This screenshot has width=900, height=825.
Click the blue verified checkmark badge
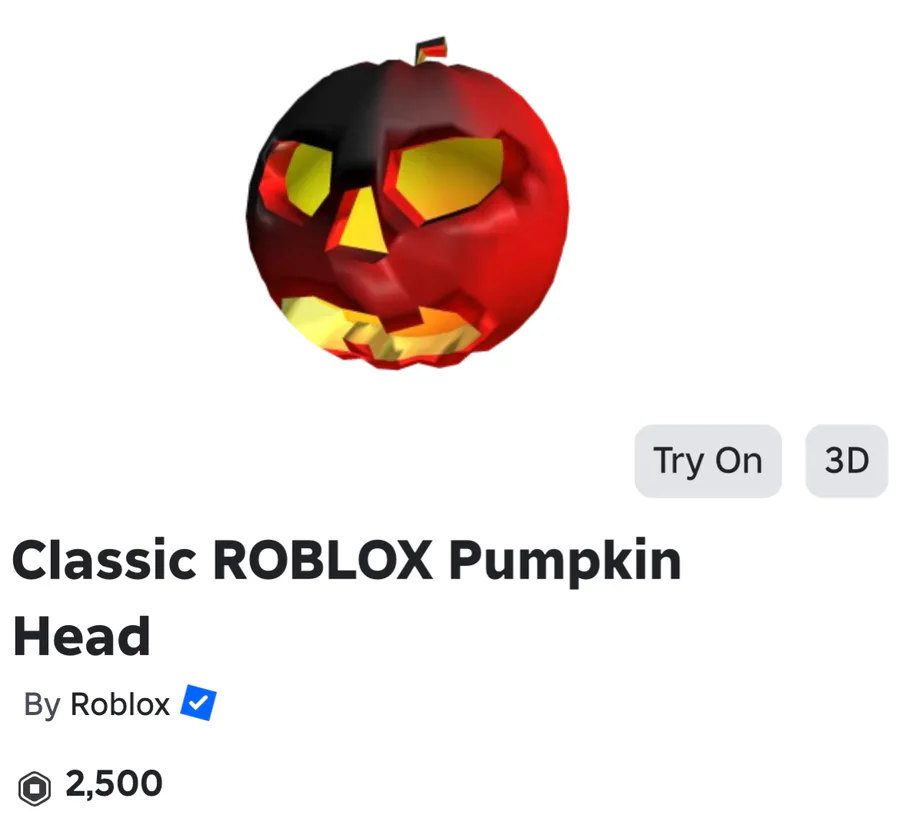pos(199,702)
